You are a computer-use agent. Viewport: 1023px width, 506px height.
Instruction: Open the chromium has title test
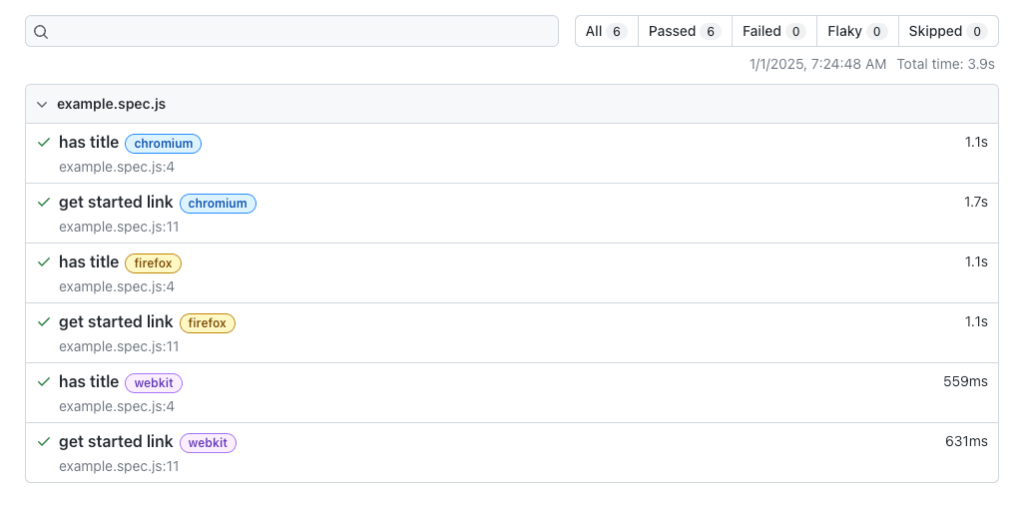[89, 142]
